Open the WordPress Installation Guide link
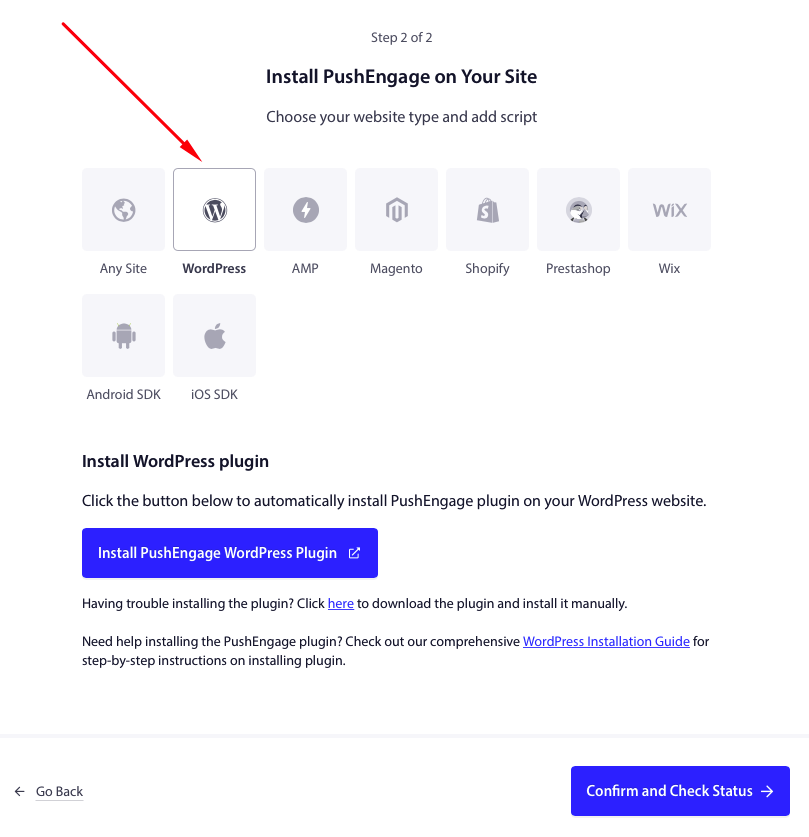 606,642
